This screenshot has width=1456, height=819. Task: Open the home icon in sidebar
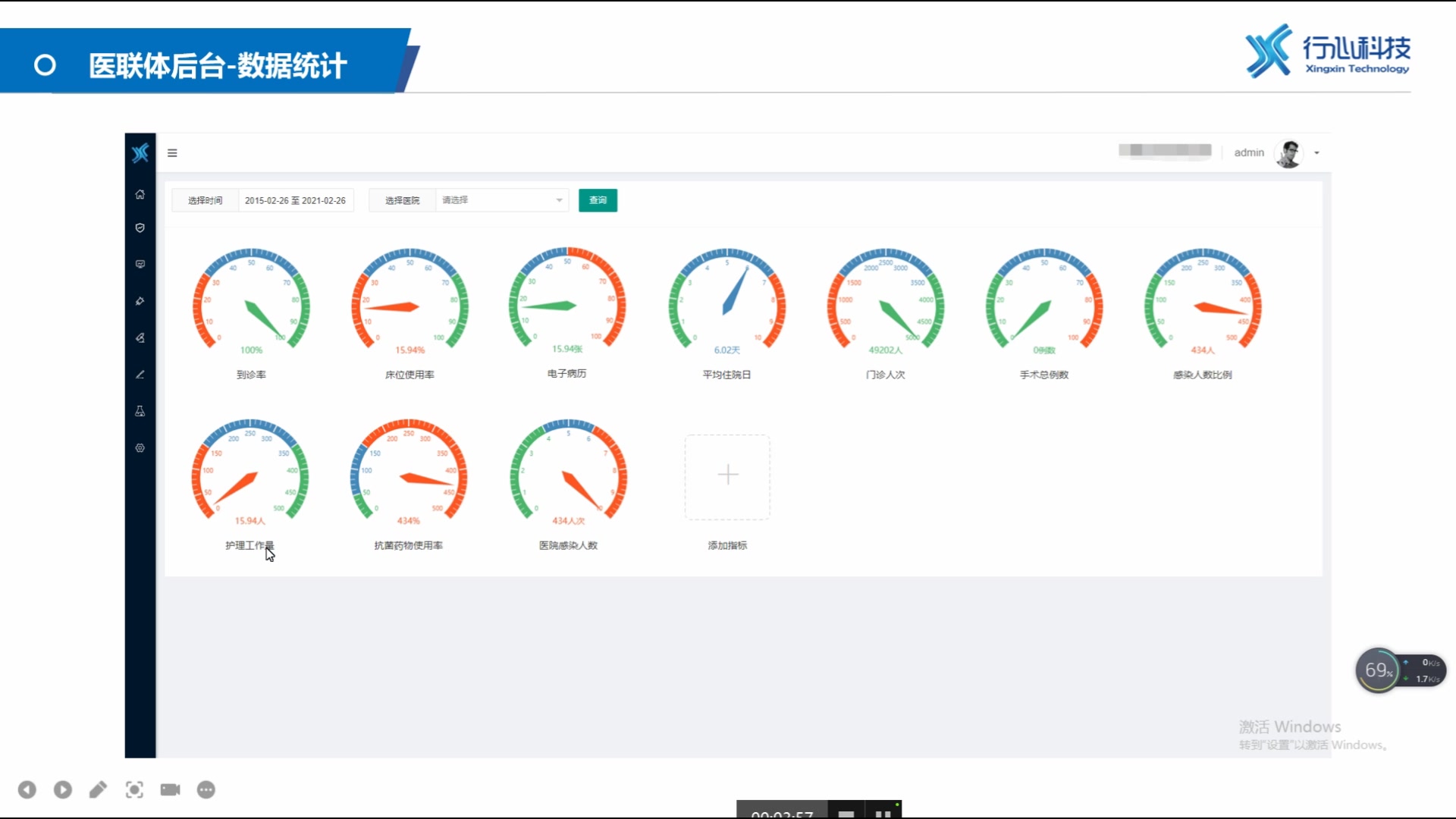click(x=140, y=194)
